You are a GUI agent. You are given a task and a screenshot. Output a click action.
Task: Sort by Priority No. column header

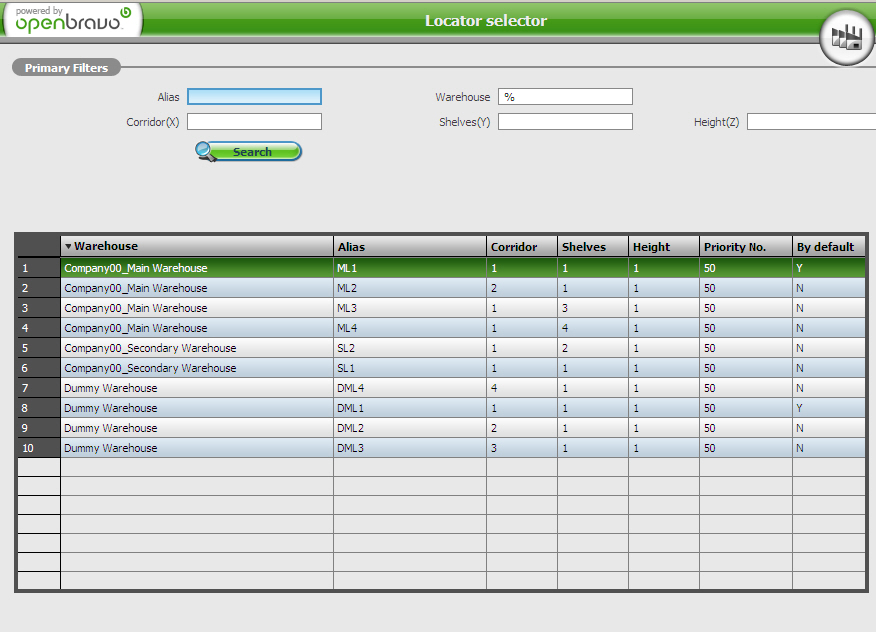745,247
